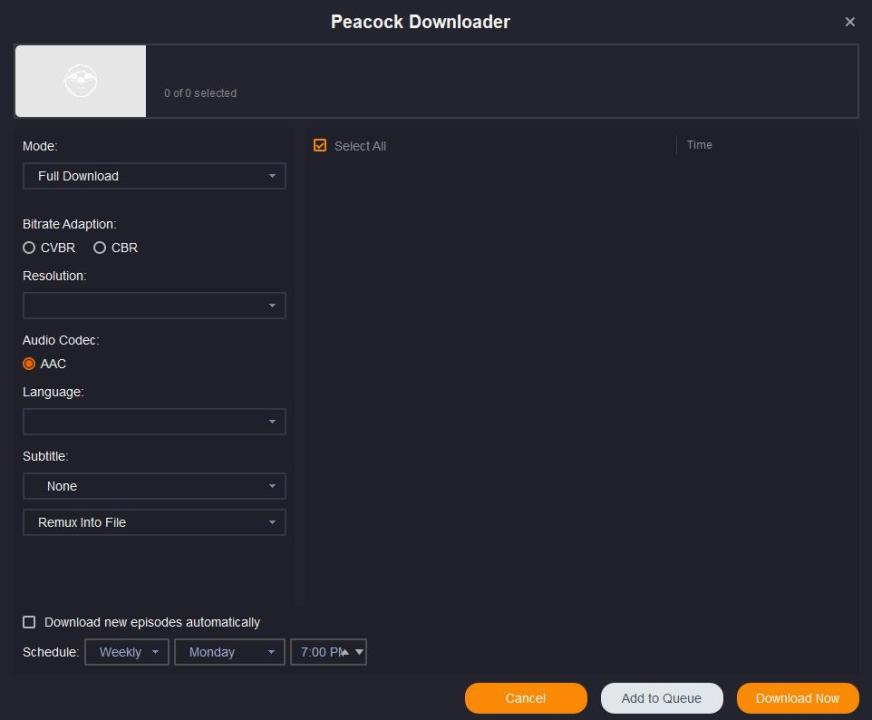Open the Weekly schedule frequency dropdown
872x720 pixels.
pos(127,652)
